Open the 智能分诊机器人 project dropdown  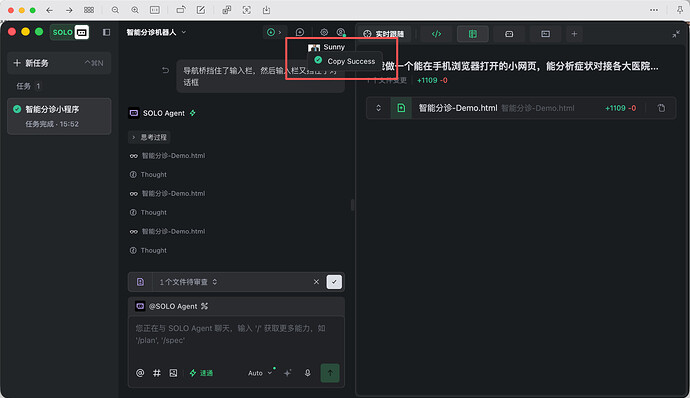pos(156,32)
